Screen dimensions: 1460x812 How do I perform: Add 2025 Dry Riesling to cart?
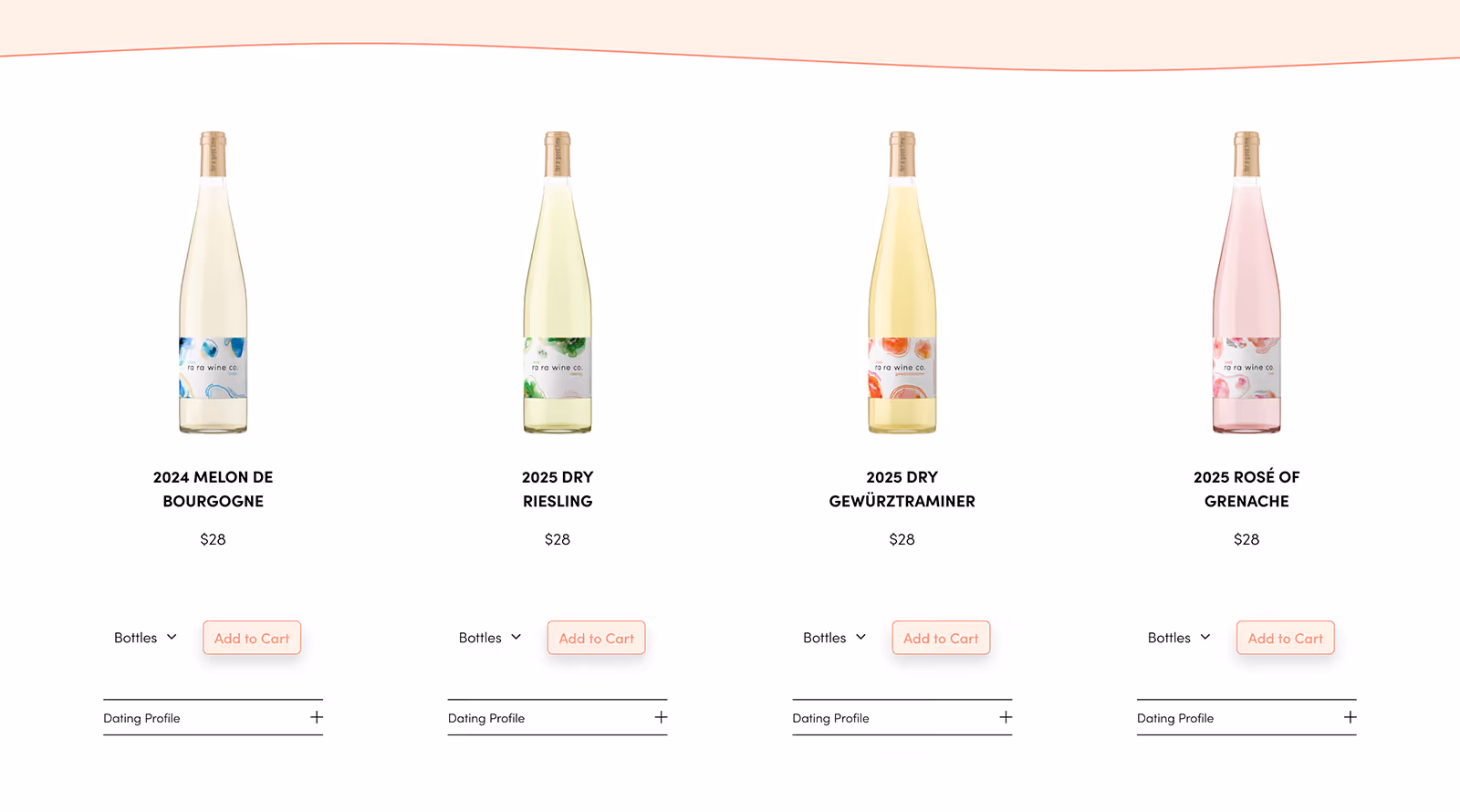pyautogui.click(x=596, y=638)
